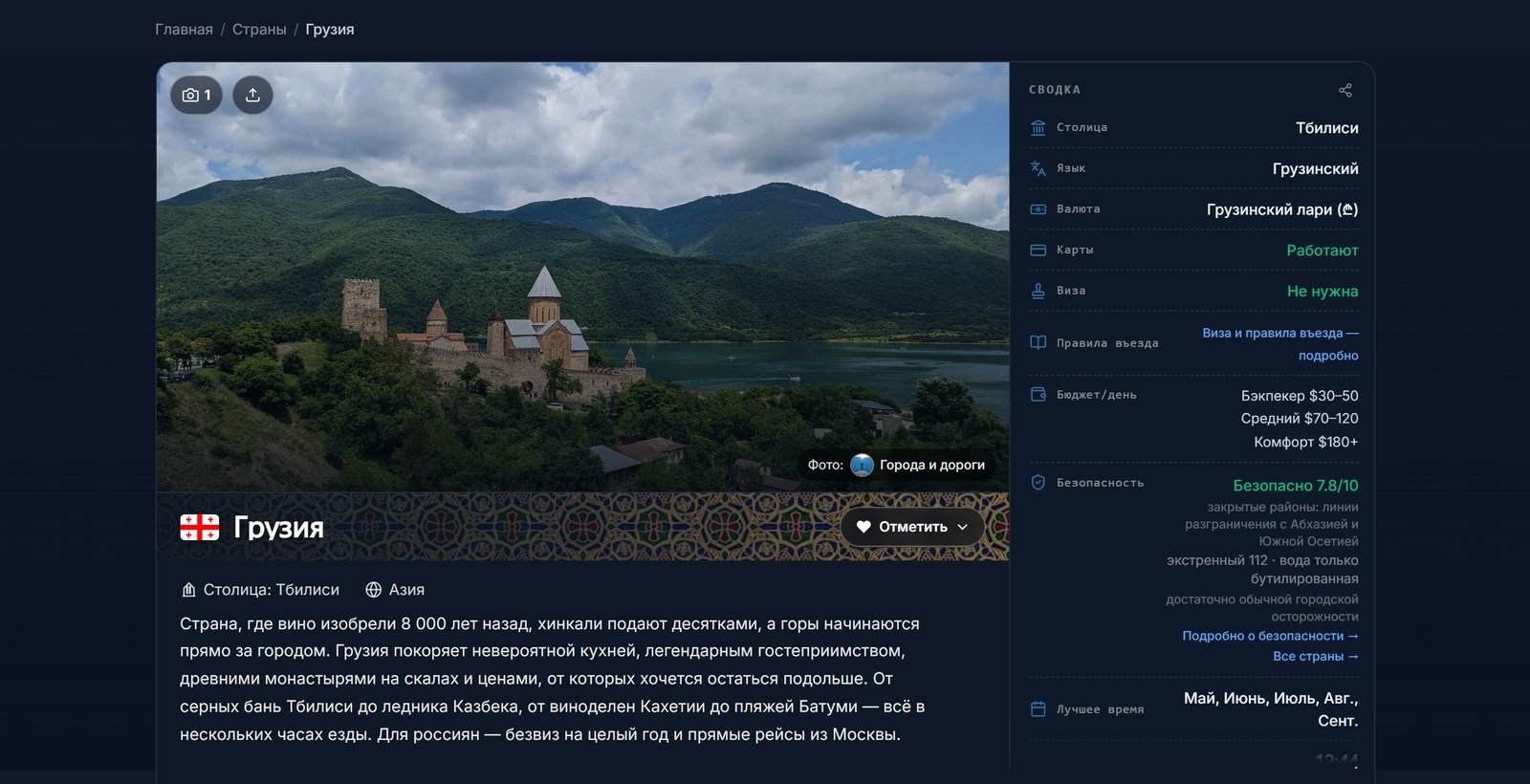Click the Работают cards status

tap(1322, 250)
